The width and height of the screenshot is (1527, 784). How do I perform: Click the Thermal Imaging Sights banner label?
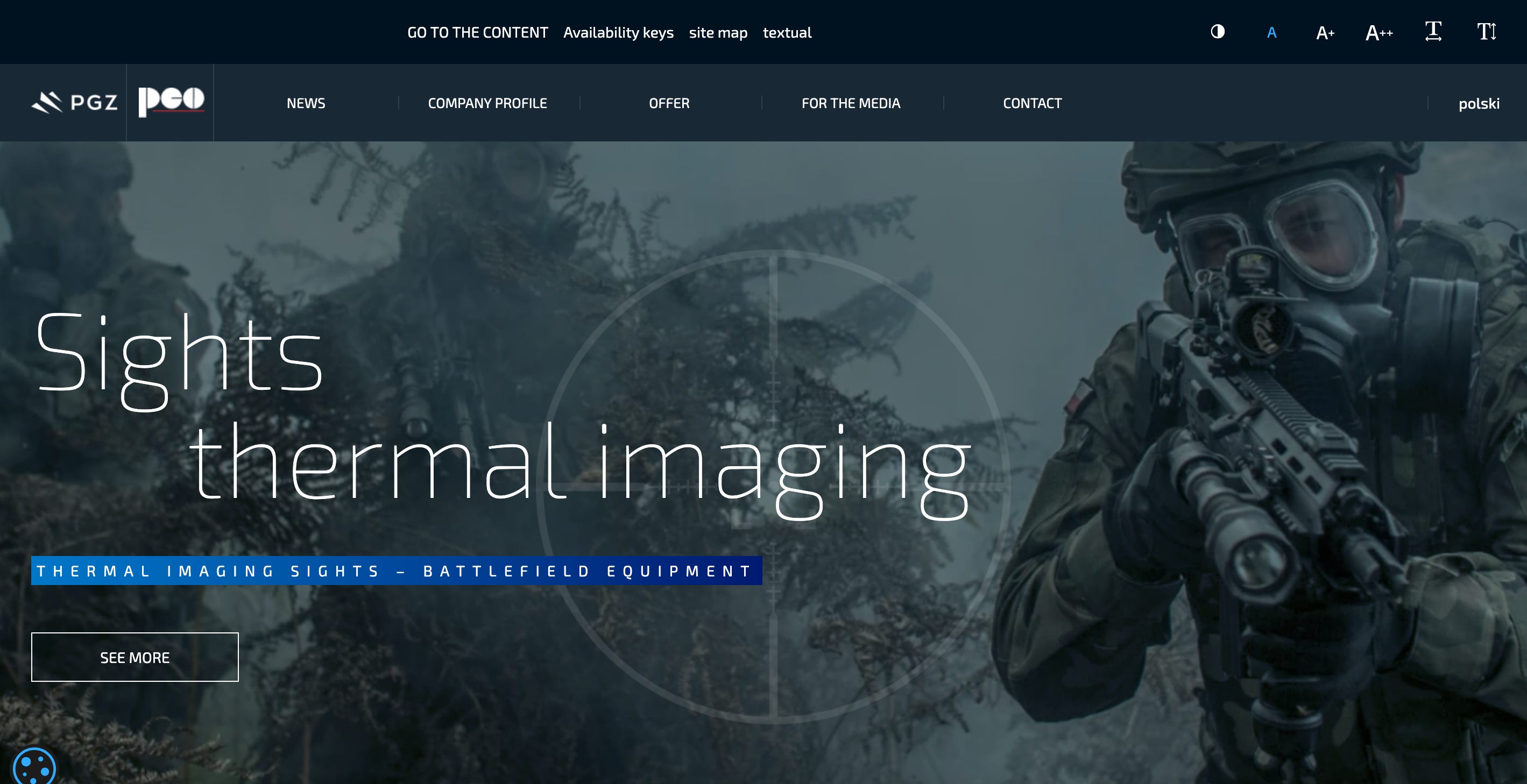(396, 571)
